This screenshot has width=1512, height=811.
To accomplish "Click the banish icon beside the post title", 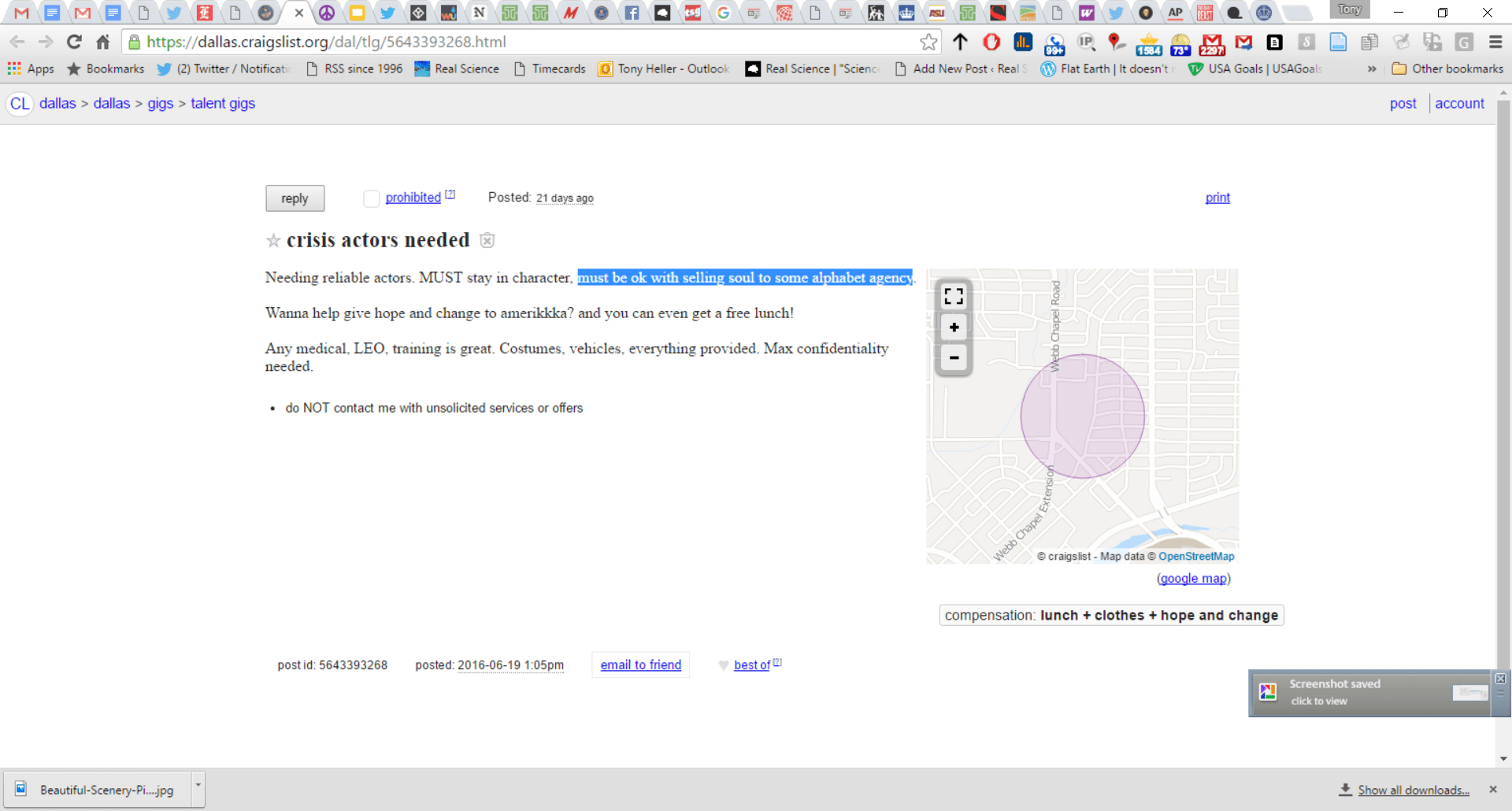I will [487, 240].
